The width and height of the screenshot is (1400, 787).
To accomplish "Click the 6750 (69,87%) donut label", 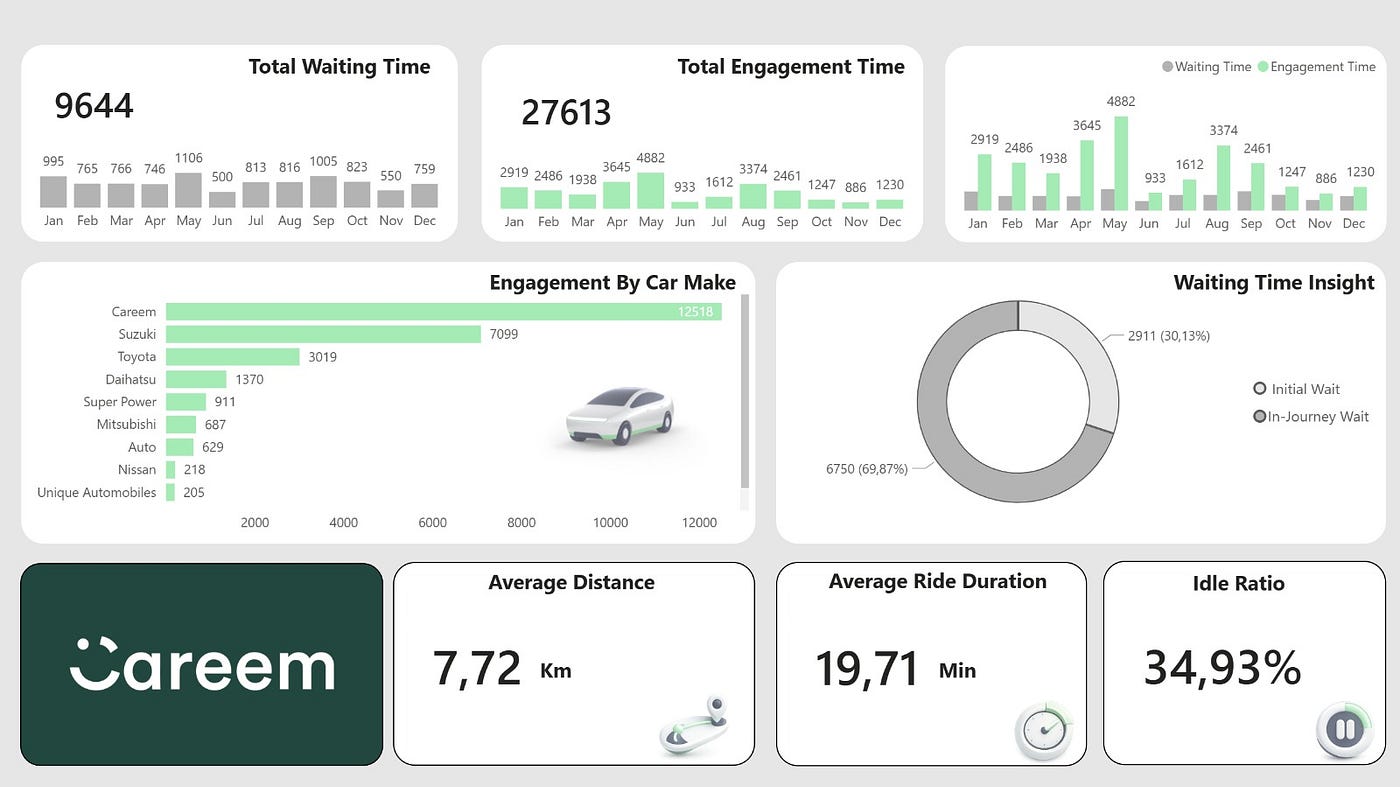I will pyautogui.click(x=867, y=468).
